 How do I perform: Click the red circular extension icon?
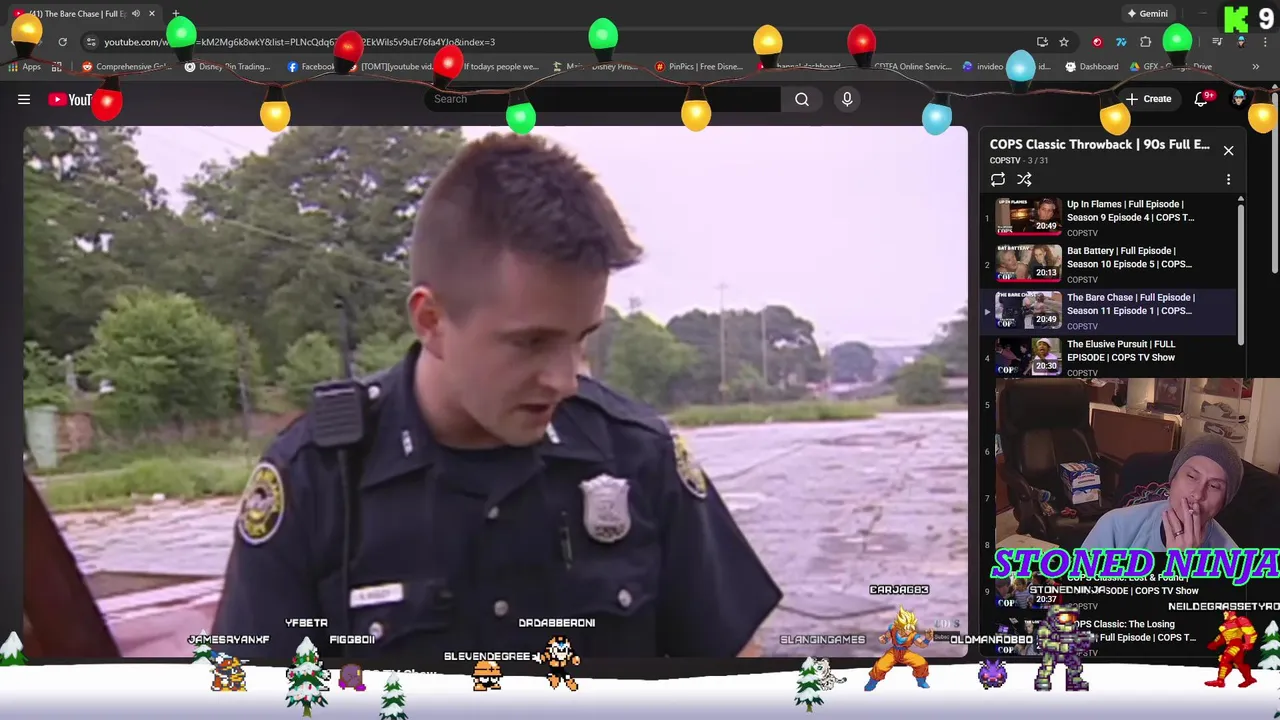coord(1097,42)
